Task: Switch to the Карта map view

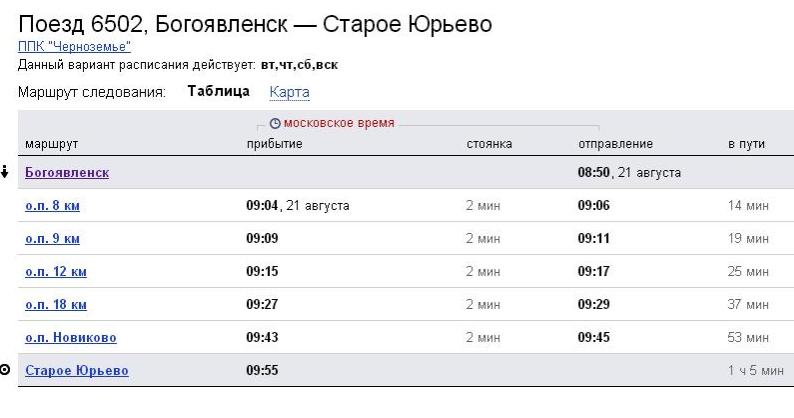Action: pos(290,92)
